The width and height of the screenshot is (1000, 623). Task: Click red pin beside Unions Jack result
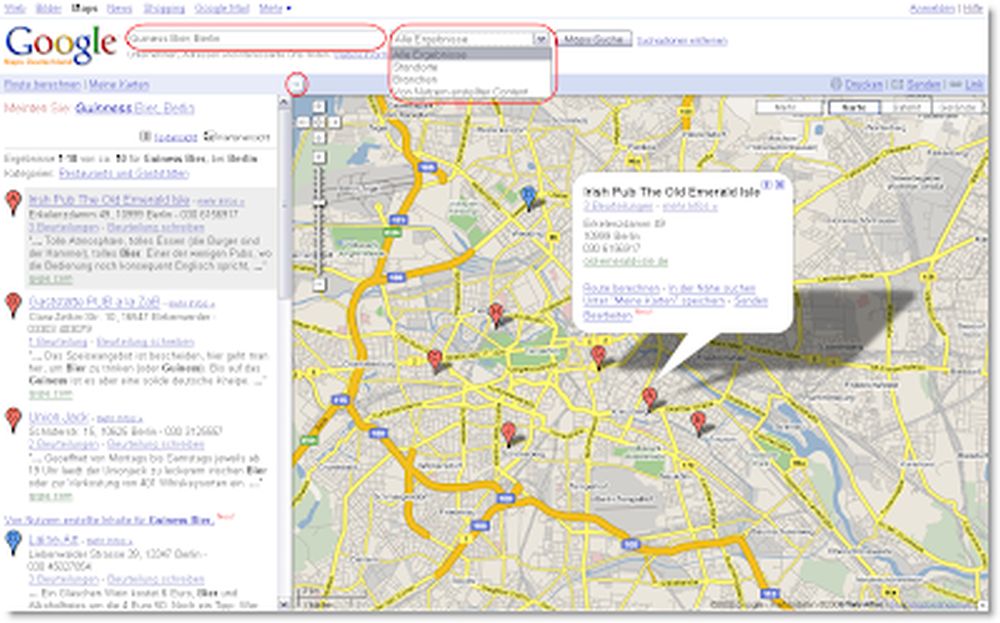click(13, 419)
